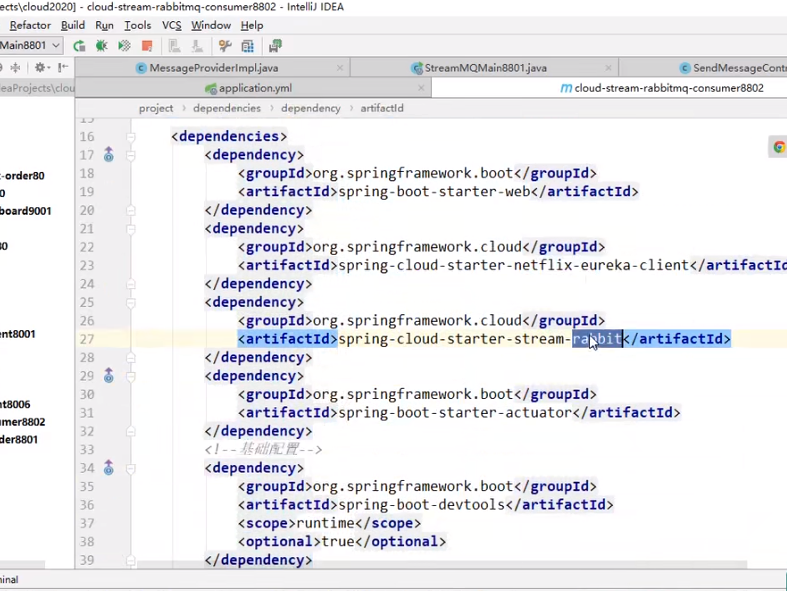Select cloud-stream-rabbitmq-consumer8802 pom tab

pos(669,88)
